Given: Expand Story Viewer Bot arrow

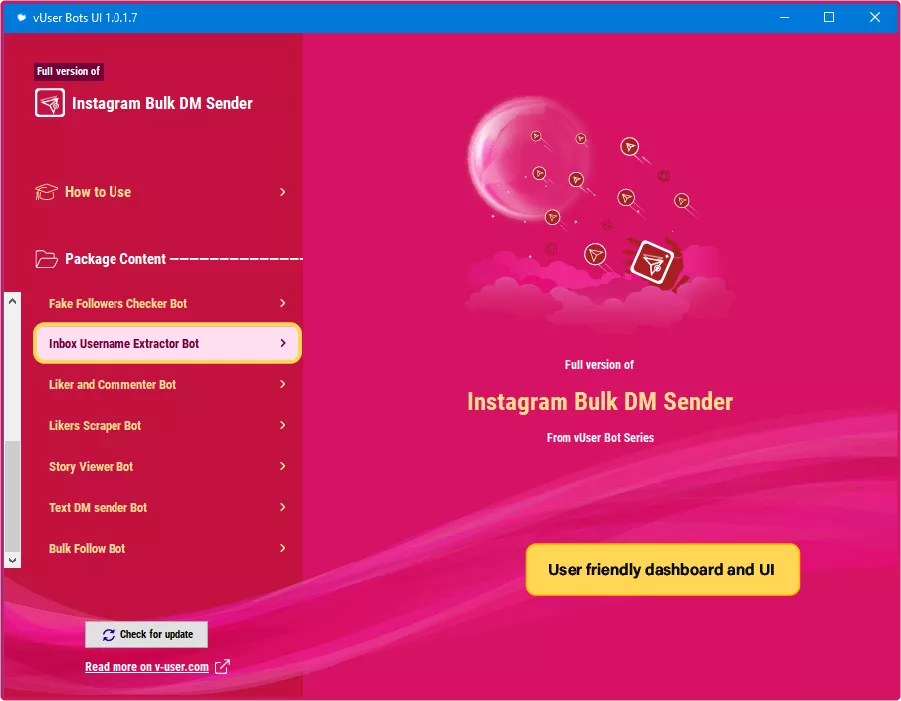Looking at the screenshot, I should (x=282, y=466).
